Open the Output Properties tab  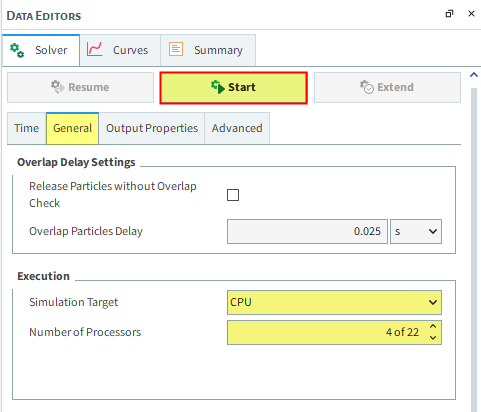(x=152, y=128)
